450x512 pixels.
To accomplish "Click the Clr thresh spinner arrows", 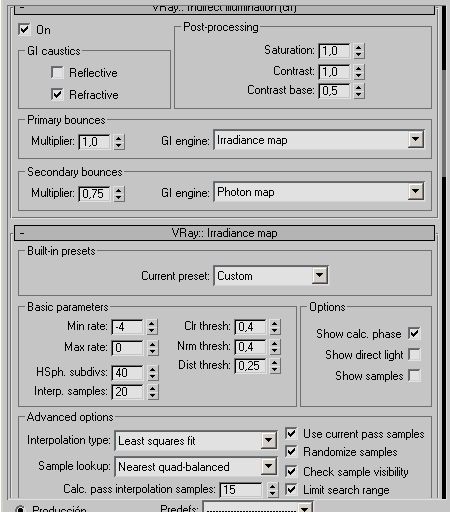I will (274, 327).
